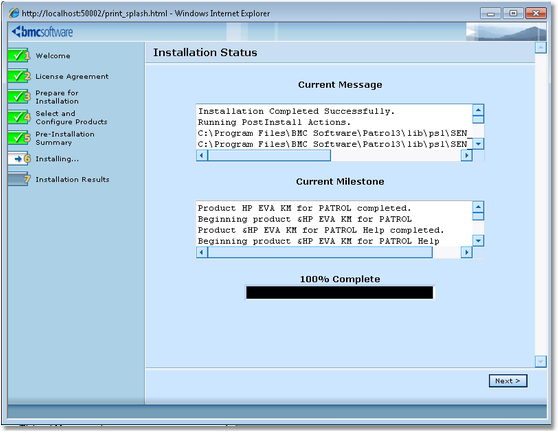Minimize the Internet Explorer window
Image resolution: width=558 pixels, height=433 pixels.
click(x=491, y=14)
